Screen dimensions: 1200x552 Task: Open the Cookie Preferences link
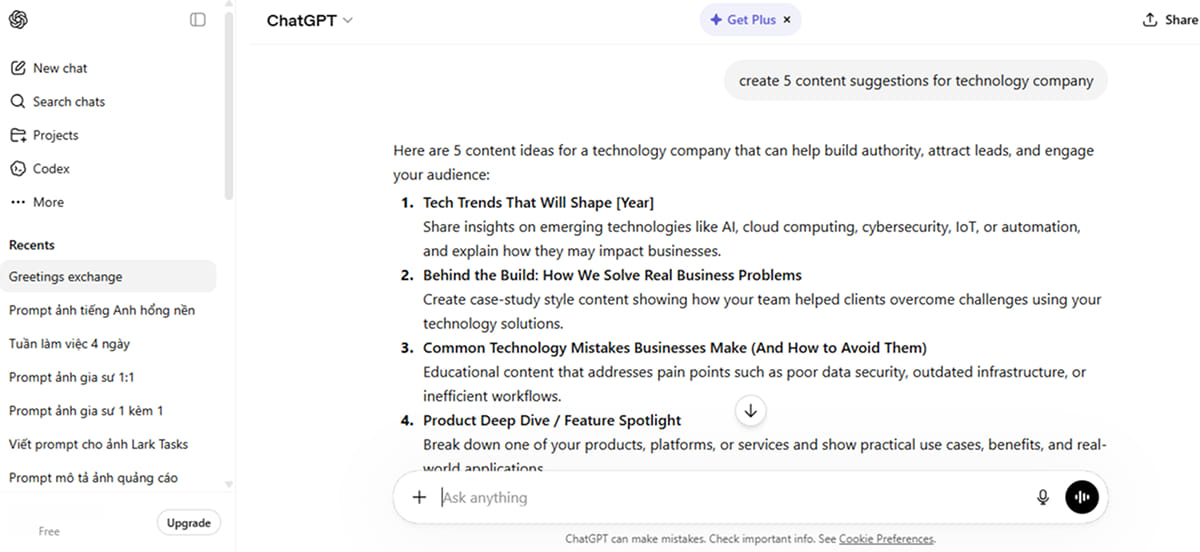(886, 539)
